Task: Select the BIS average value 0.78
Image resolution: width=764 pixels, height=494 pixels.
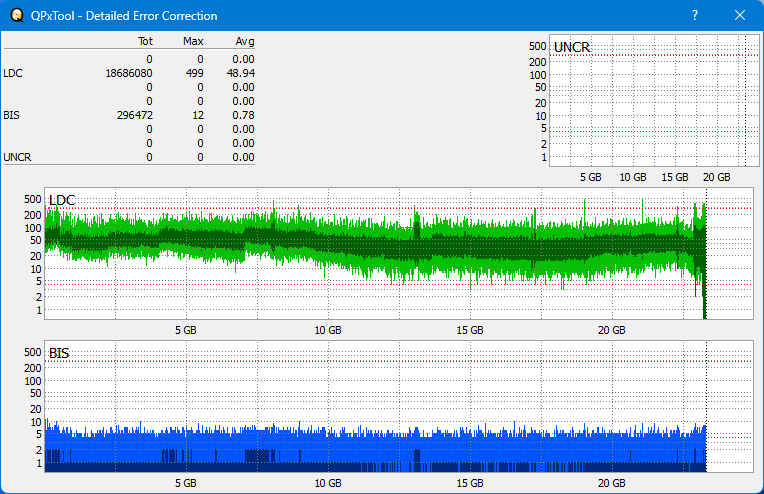Action: tap(244, 115)
